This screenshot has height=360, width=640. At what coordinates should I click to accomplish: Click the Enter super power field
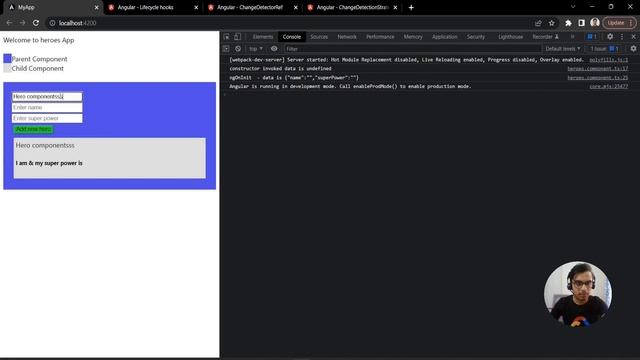(x=47, y=118)
